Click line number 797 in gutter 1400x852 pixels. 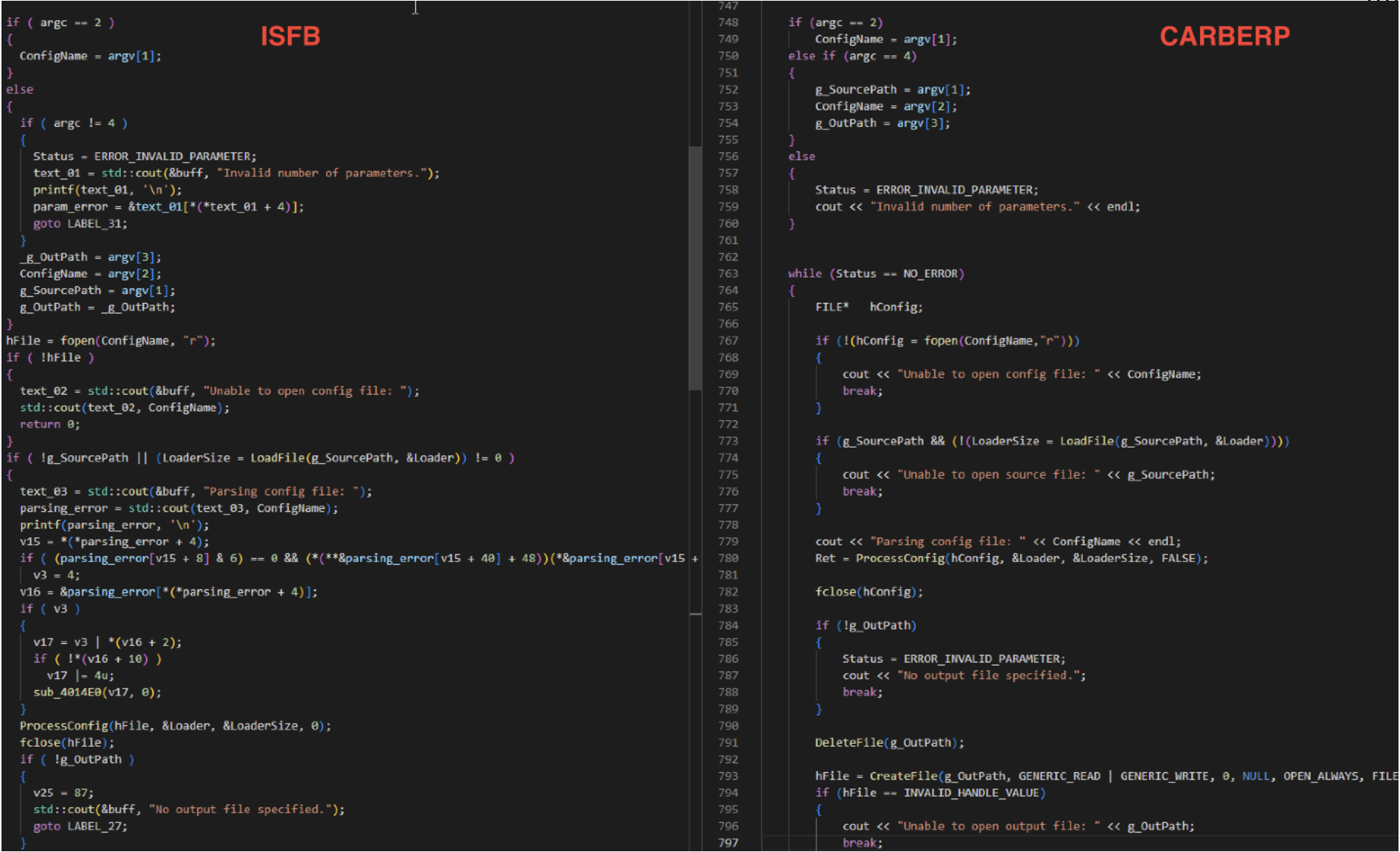(728, 843)
